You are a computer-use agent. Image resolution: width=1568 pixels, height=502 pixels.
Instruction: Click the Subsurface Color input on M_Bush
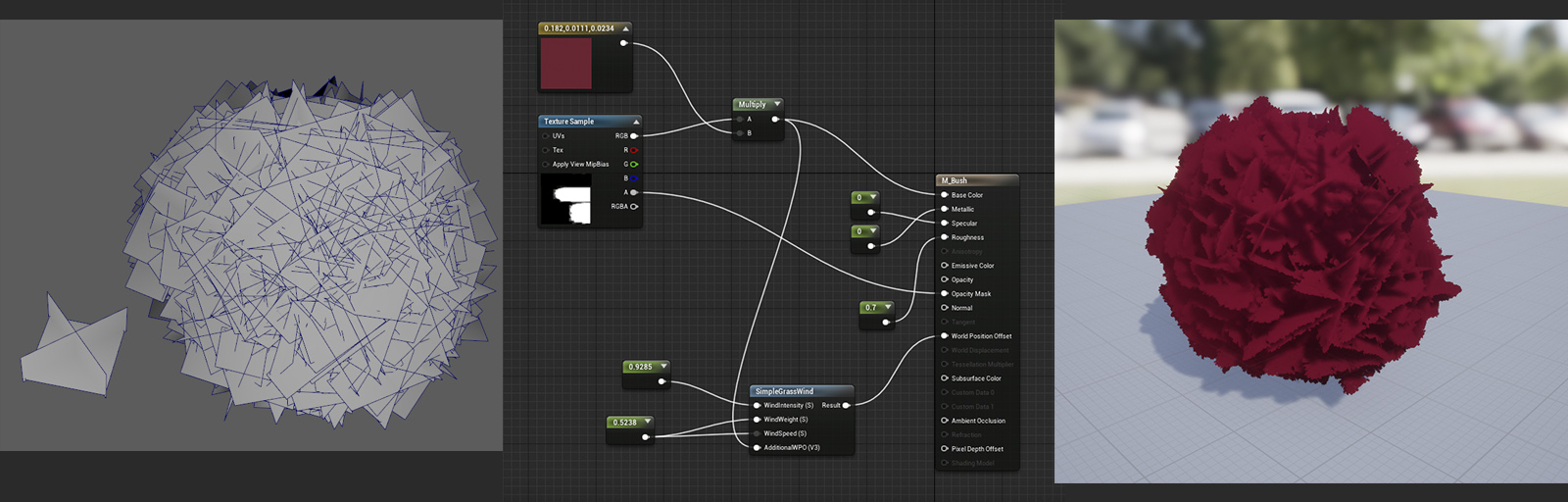pyautogui.click(x=945, y=378)
